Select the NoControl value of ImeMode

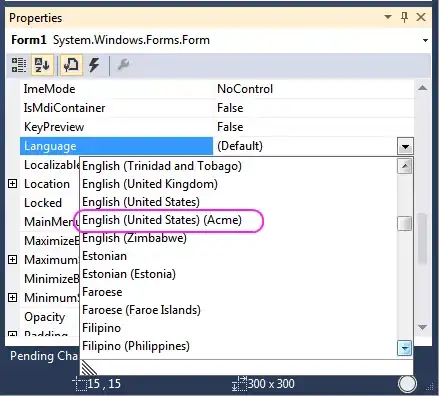coord(245,89)
